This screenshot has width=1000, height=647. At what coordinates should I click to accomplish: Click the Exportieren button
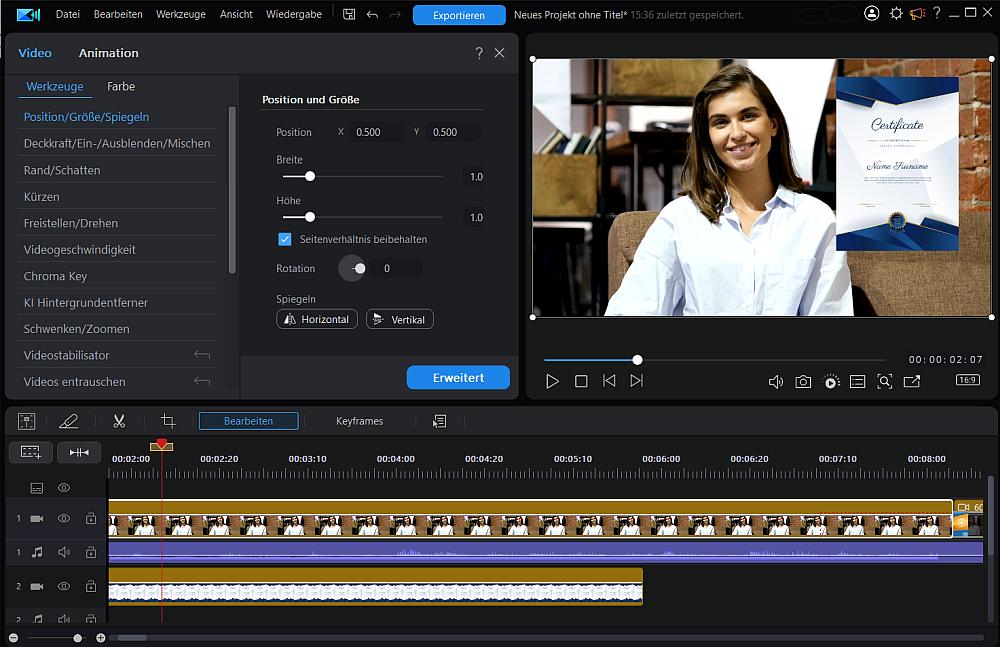[459, 15]
